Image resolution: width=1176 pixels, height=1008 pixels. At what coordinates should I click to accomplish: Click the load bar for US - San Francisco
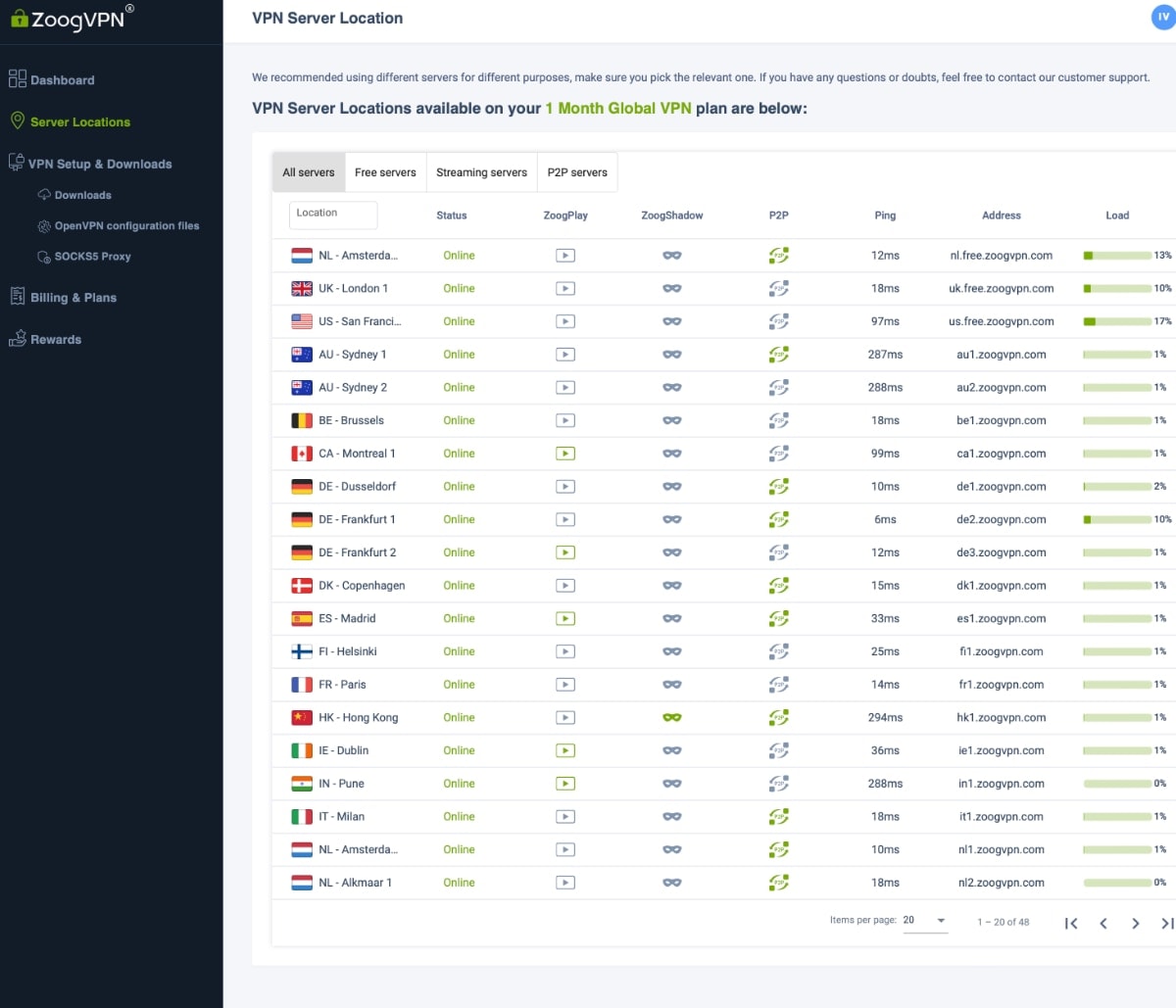pyautogui.click(x=1117, y=321)
